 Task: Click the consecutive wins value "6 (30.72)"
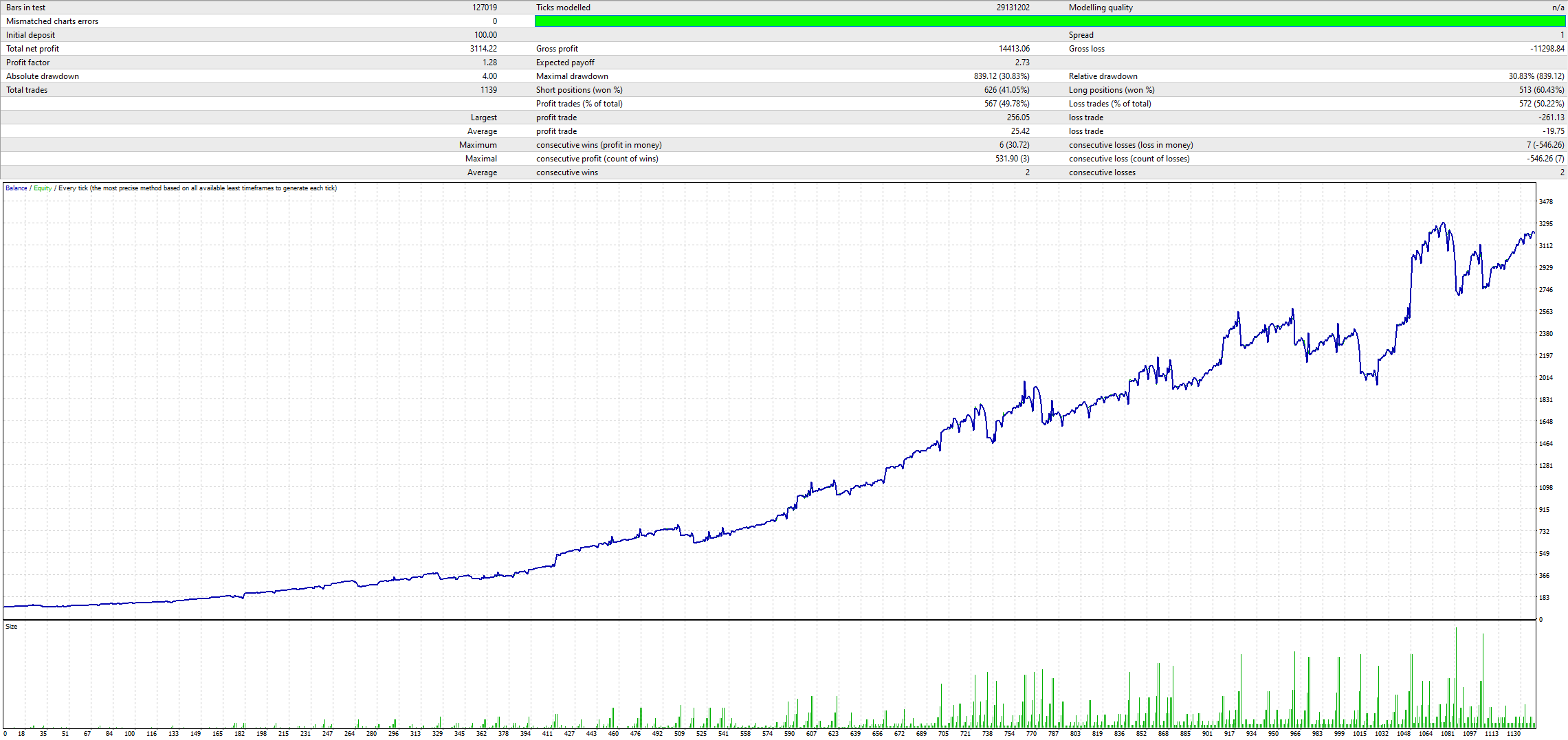coord(1014,145)
